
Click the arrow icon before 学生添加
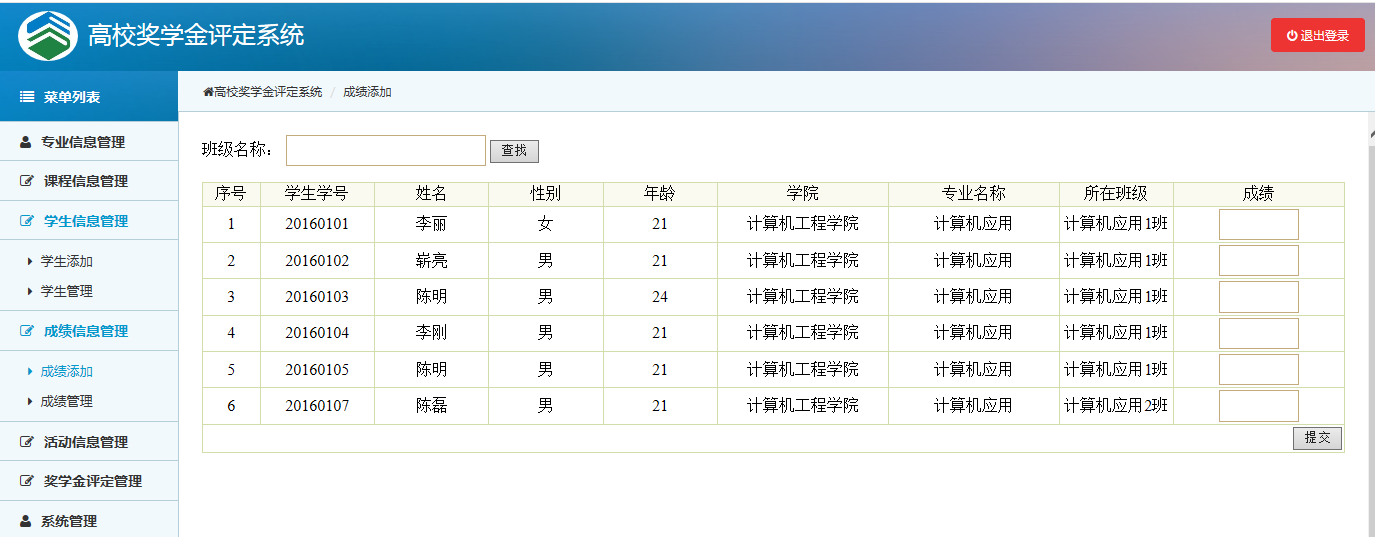pos(30,261)
